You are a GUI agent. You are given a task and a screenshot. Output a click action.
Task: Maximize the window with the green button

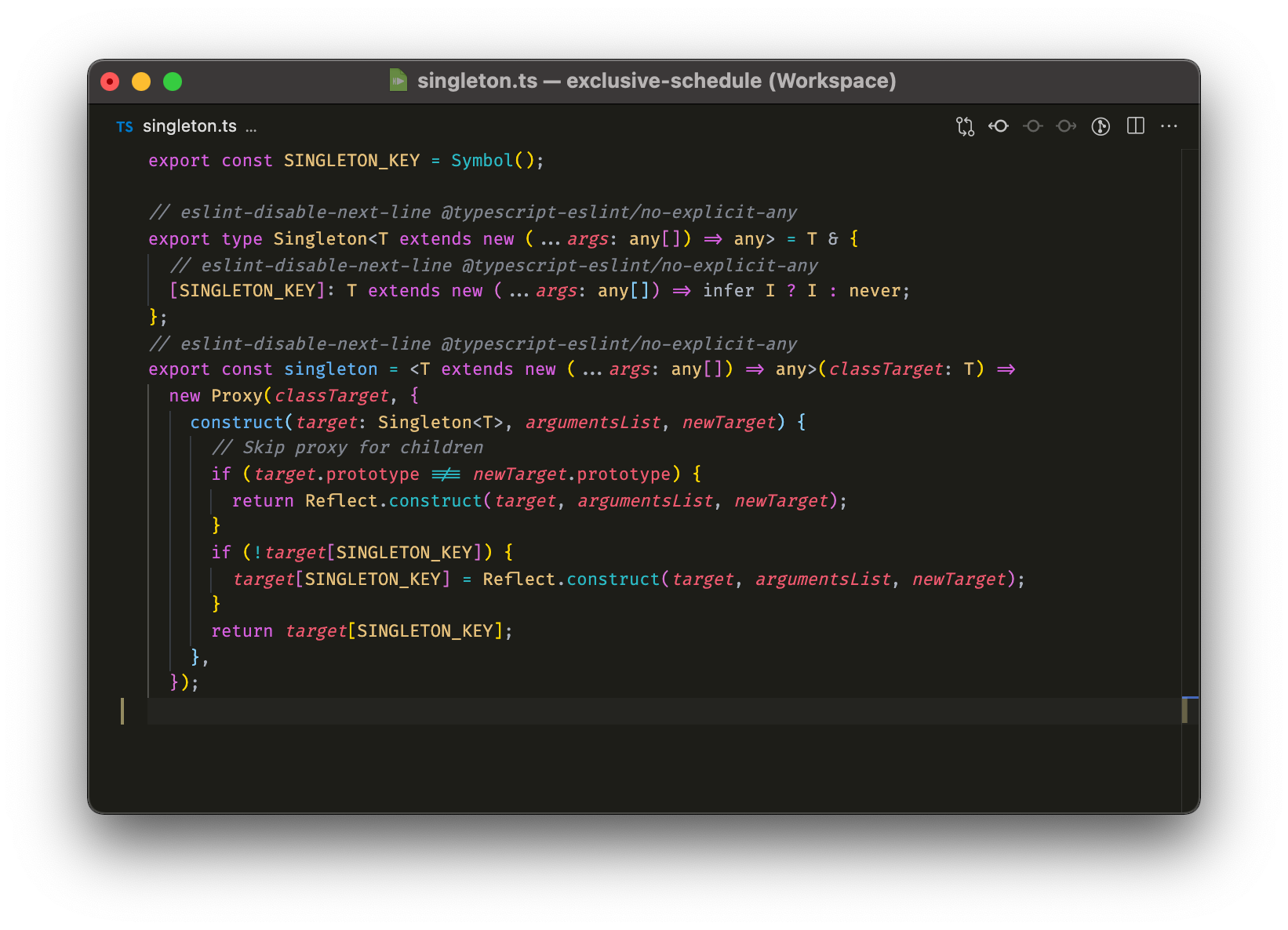tap(173, 82)
